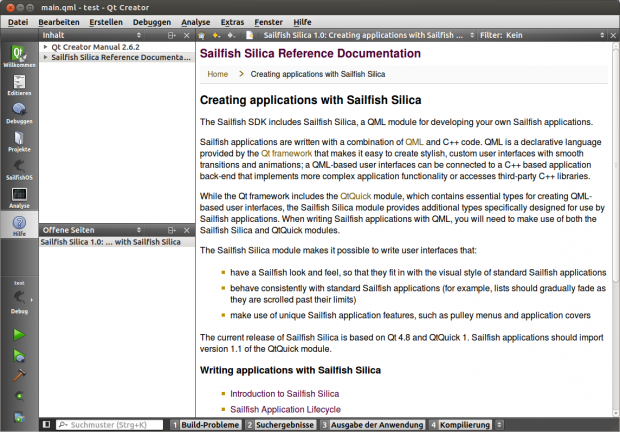620x432 pixels.
Task: Click the green Run button
Action: pos(19,334)
